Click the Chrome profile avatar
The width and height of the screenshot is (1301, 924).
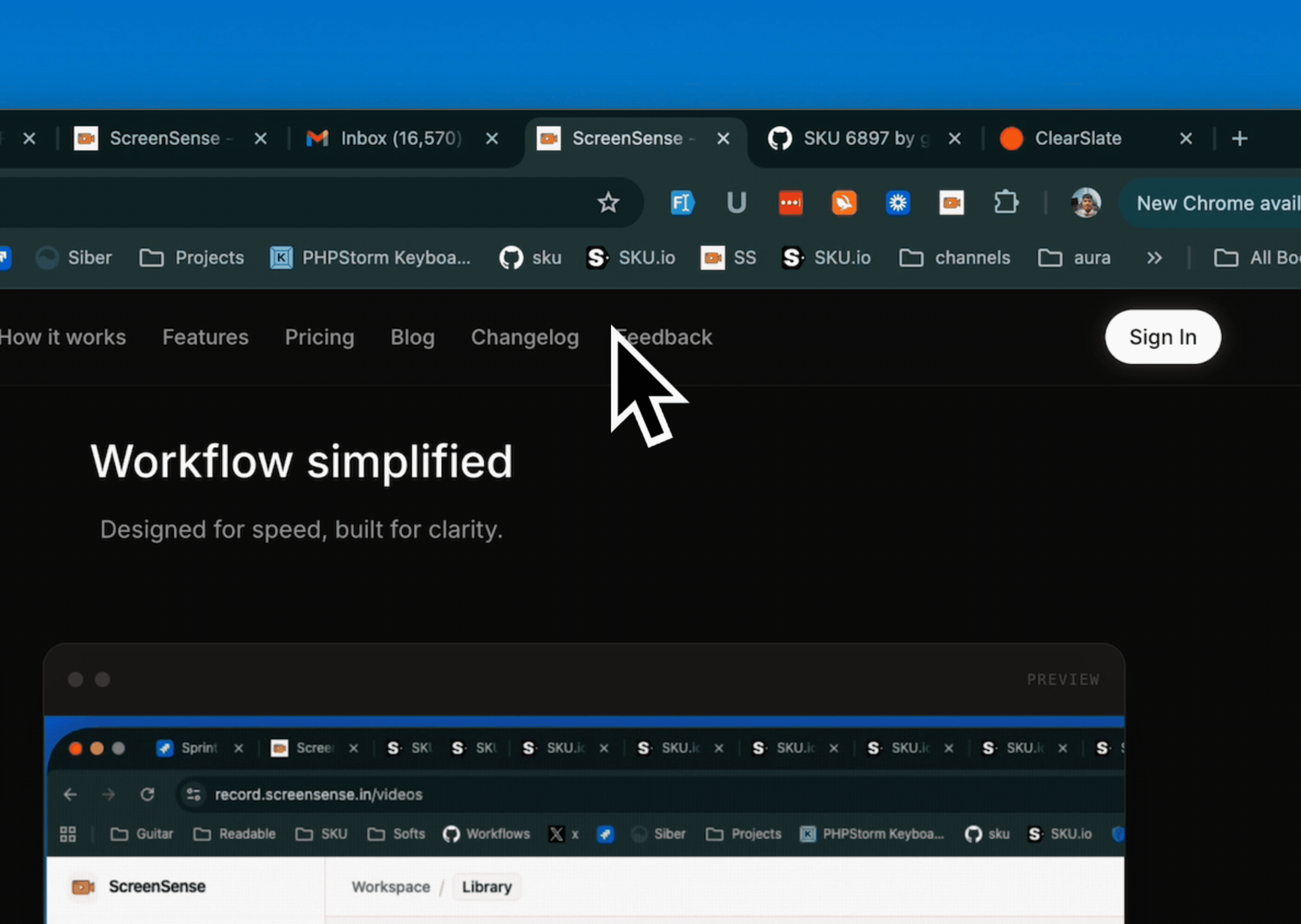[1085, 202]
